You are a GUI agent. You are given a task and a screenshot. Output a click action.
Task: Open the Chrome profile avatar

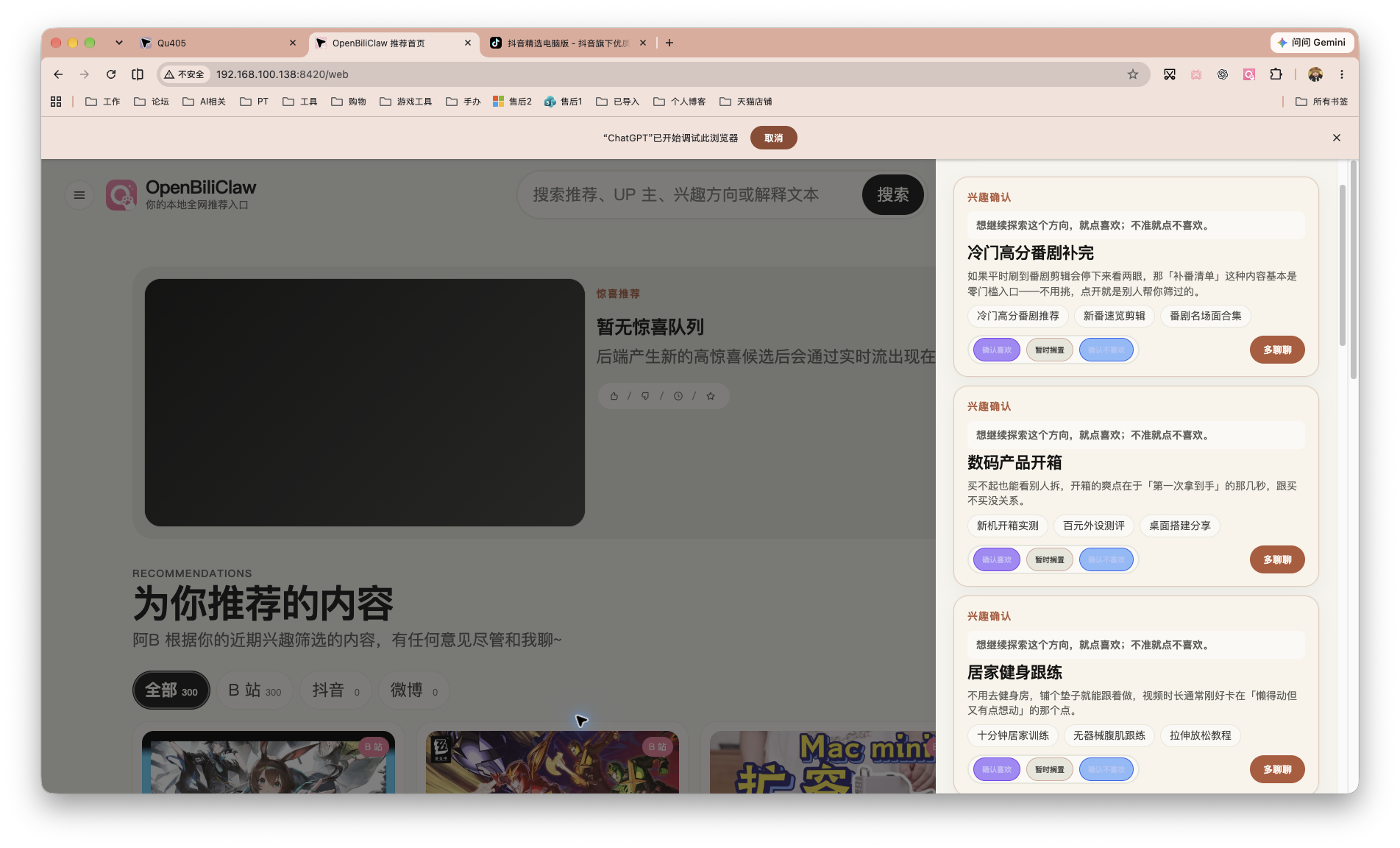(x=1315, y=74)
